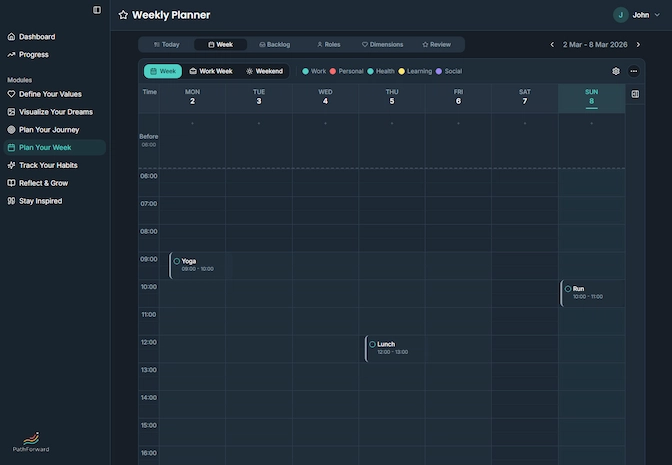Open the more options ellipsis menu
Image resolution: width=672 pixels, height=465 pixels.
(633, 71)
